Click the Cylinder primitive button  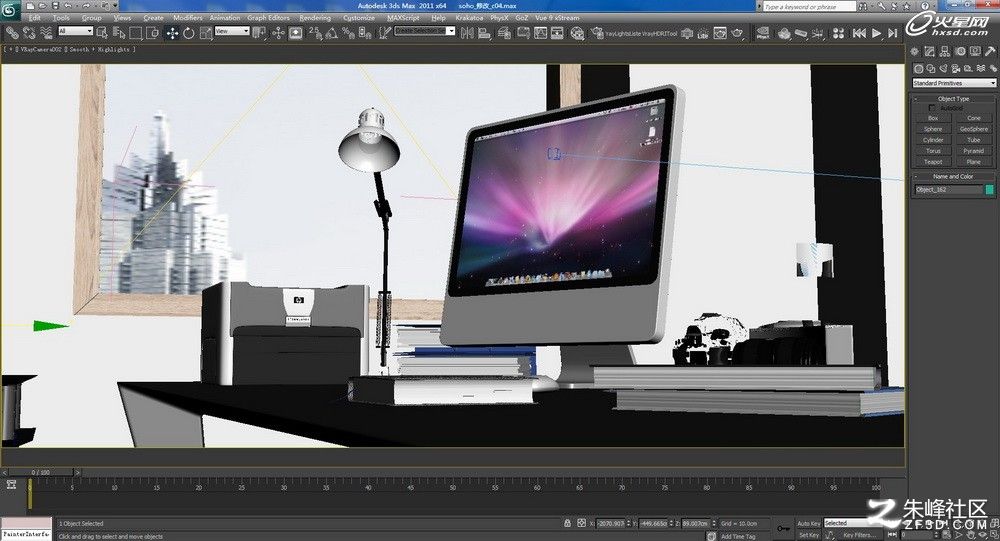click(933, 140)
